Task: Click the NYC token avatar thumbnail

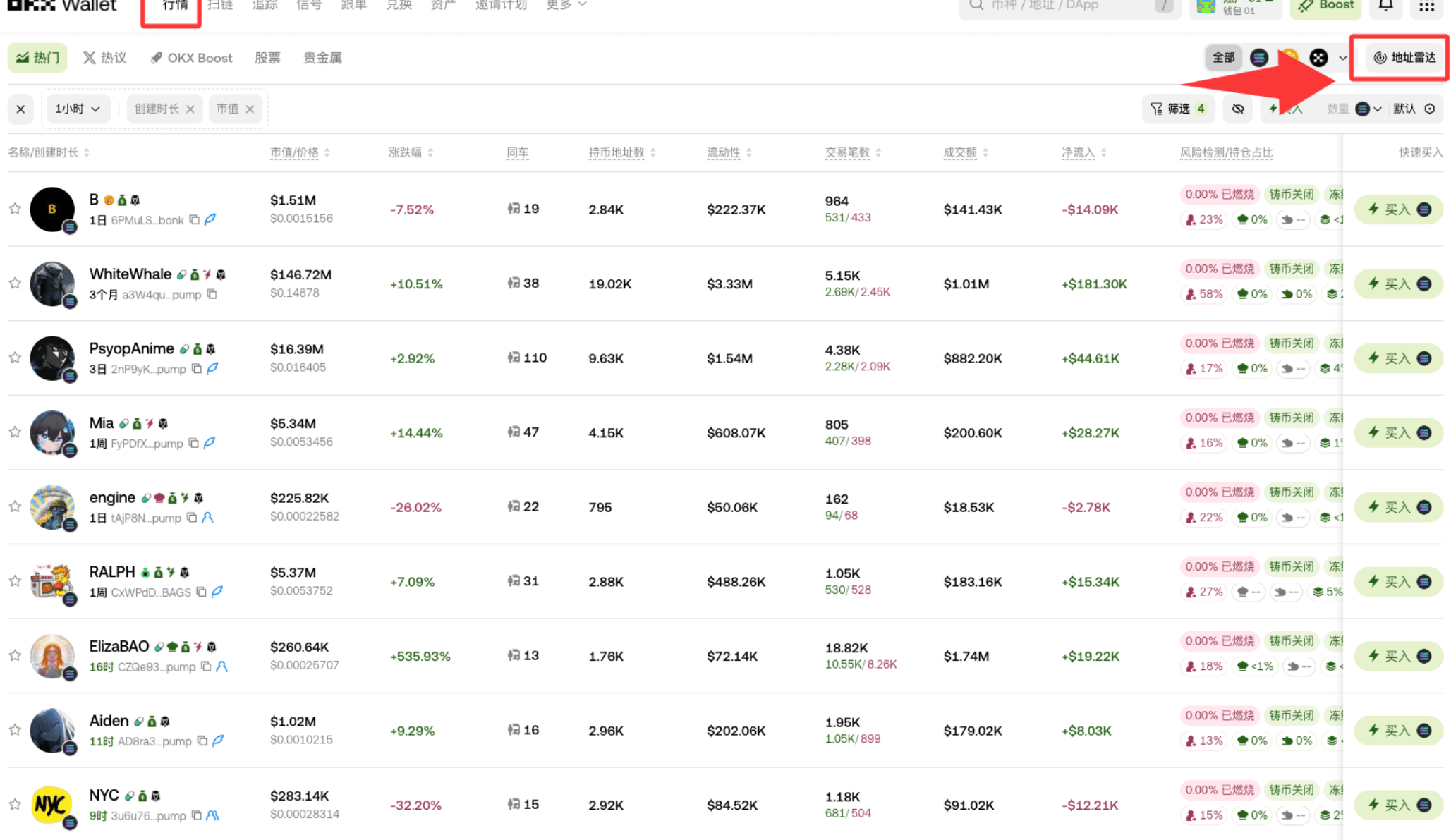Action: [x=52, y=804]
